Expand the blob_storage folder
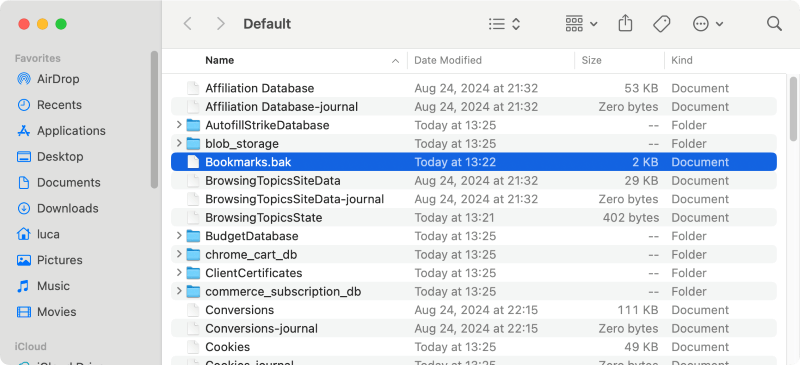 point(179,143)
